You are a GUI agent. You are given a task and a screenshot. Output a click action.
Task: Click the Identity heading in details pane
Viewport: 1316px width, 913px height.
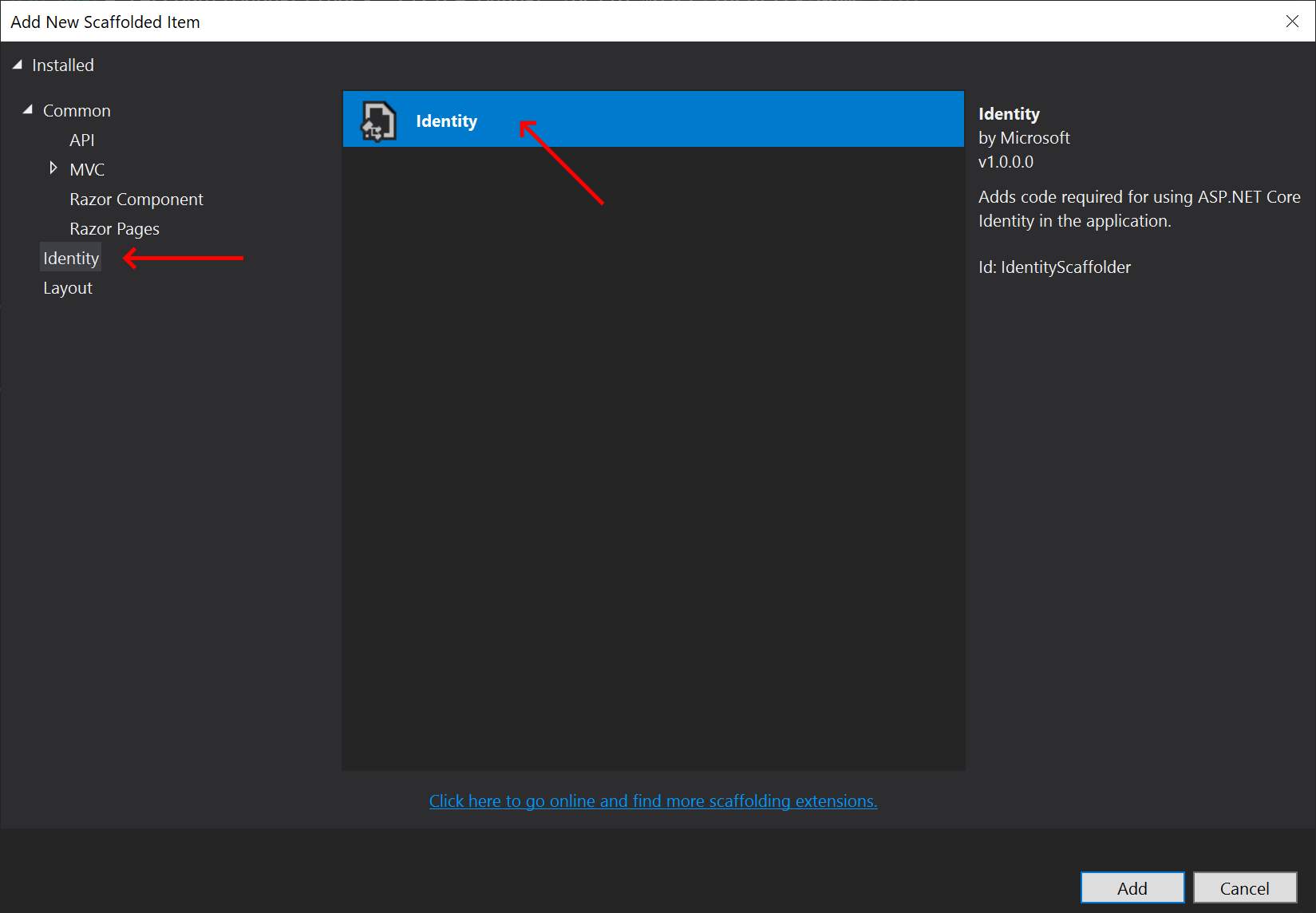tap(1009, 113)
